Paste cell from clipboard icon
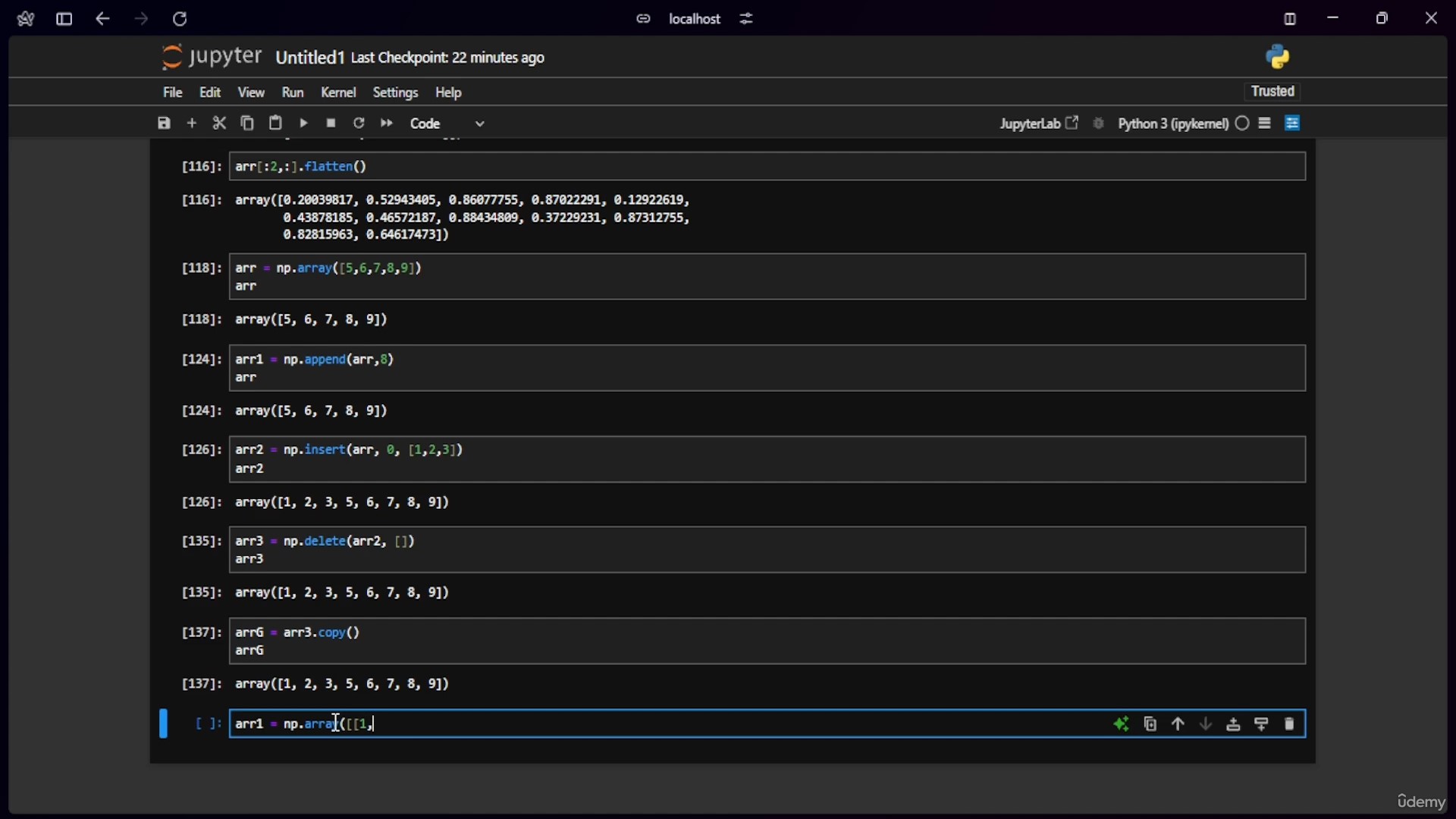Viewport: 1456px width, 819px height. (x=275, y=123)
